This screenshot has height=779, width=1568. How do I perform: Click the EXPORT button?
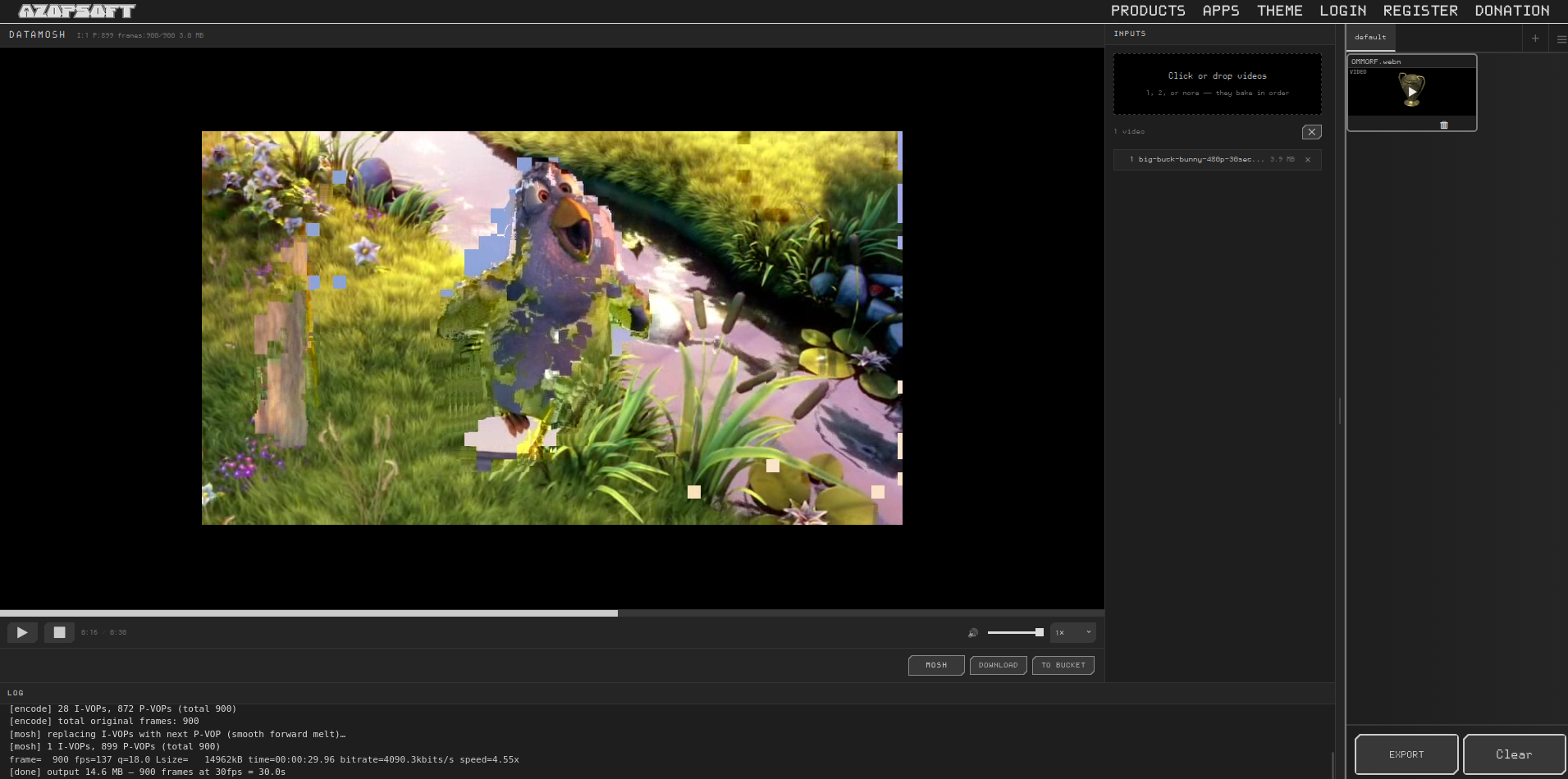[x=1406, y=754]
